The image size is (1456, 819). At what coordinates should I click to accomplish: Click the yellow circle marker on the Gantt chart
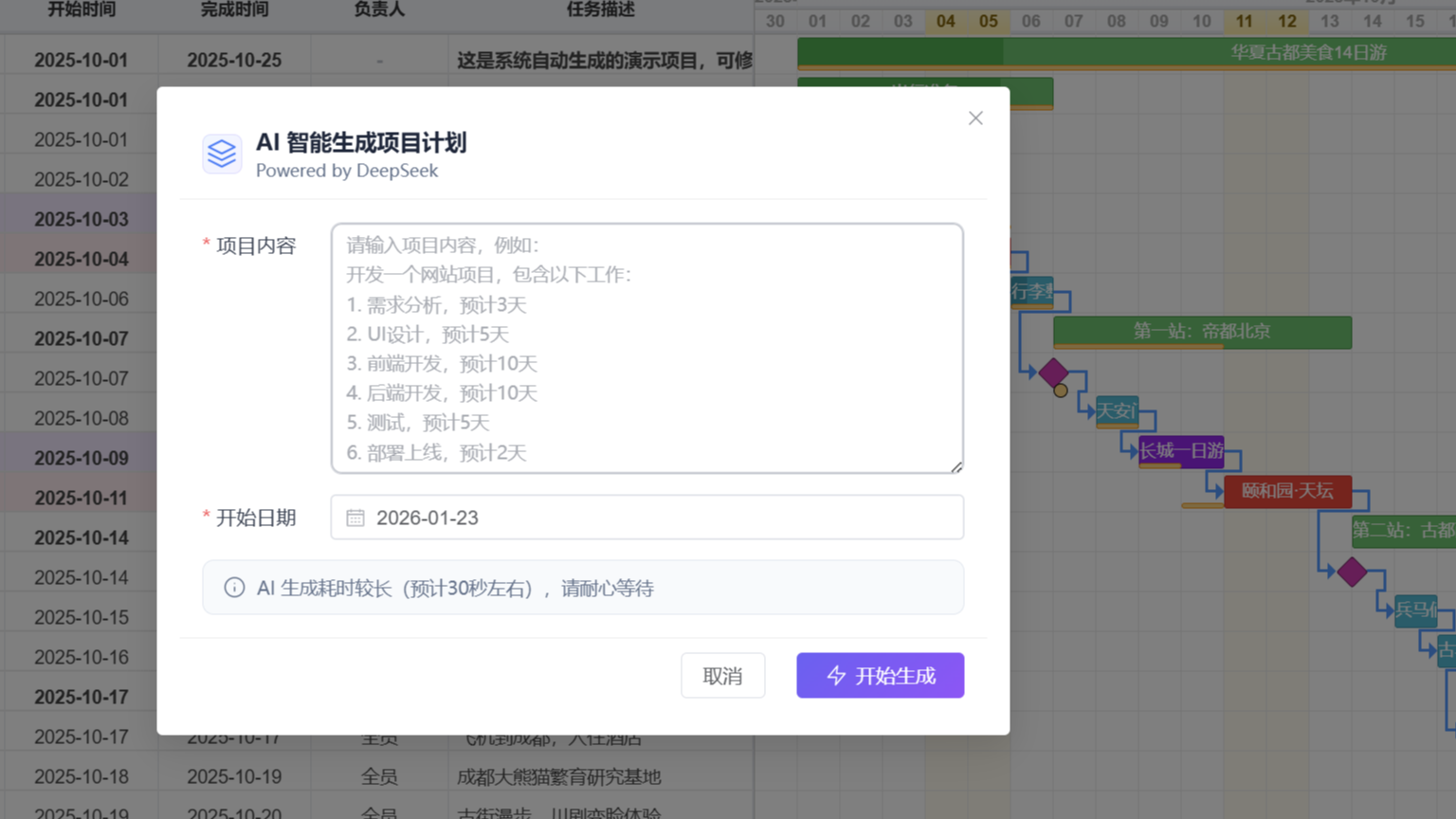tap(1062, 391)
